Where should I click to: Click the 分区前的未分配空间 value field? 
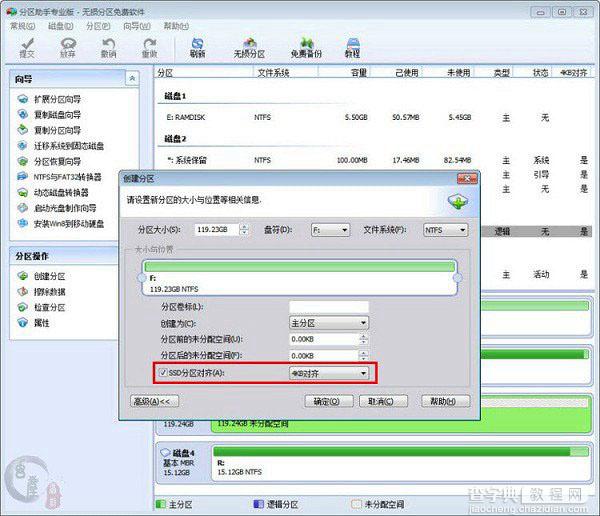click(x=324, y=339)
